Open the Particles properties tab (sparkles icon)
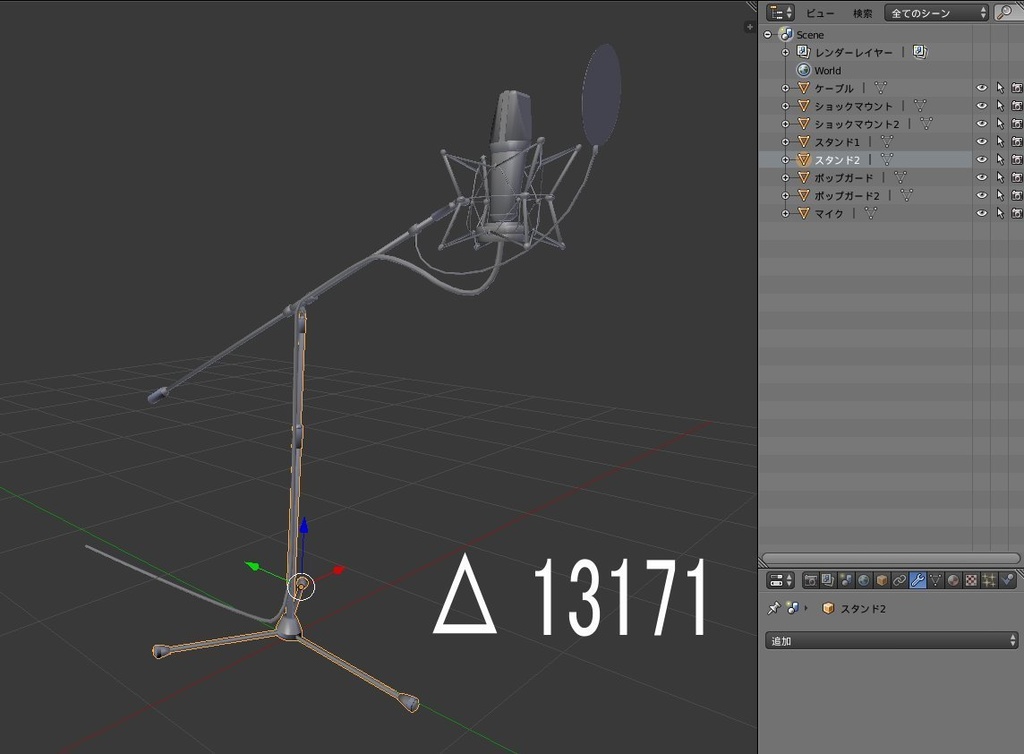 [x=989, y=580]
